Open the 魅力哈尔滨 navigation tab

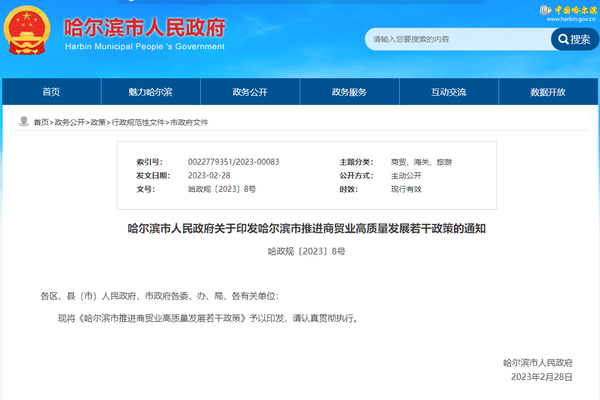coord(150,92)
